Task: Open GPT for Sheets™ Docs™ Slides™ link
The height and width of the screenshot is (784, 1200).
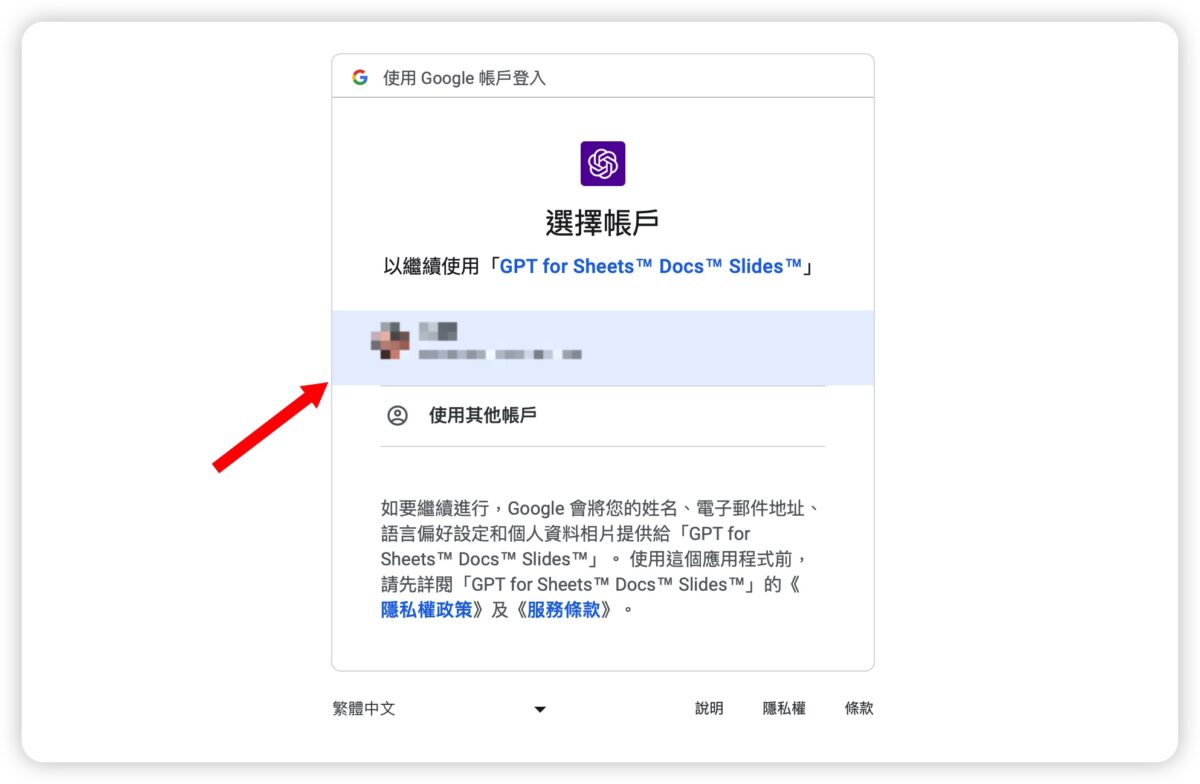Action: (651, 267)
